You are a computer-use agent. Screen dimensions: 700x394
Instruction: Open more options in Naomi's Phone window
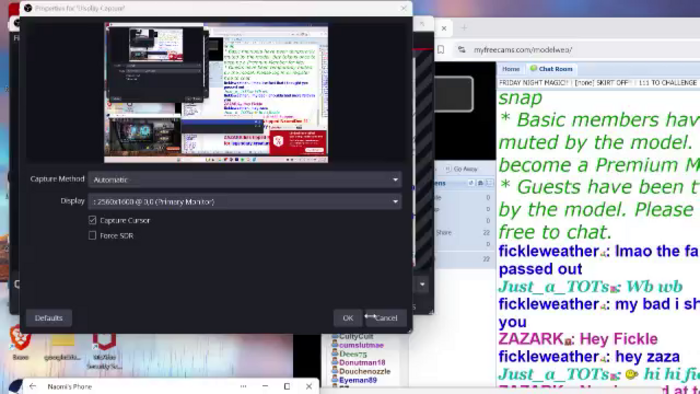243,386
